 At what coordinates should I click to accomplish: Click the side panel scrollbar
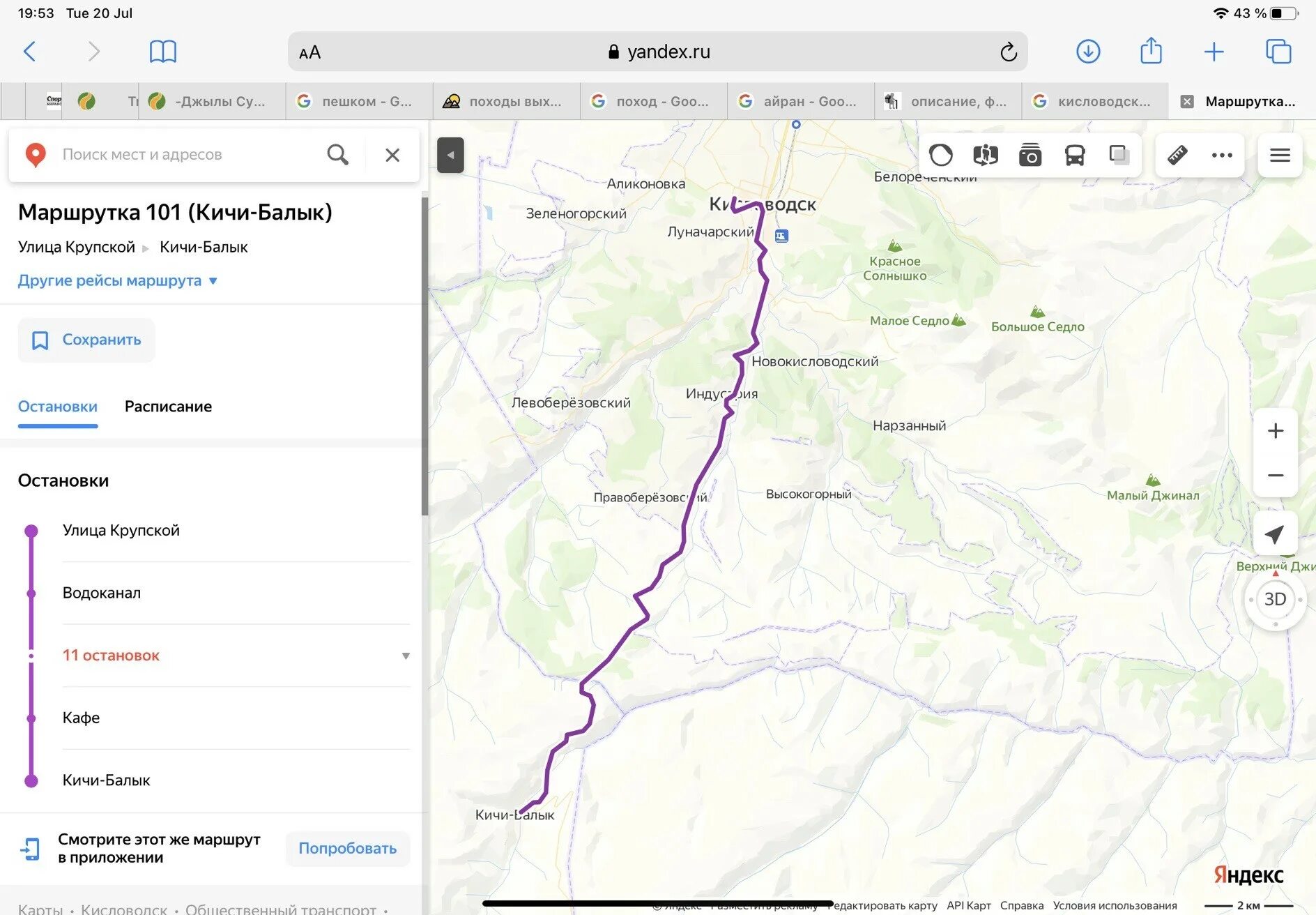click(x=424, y=356)
